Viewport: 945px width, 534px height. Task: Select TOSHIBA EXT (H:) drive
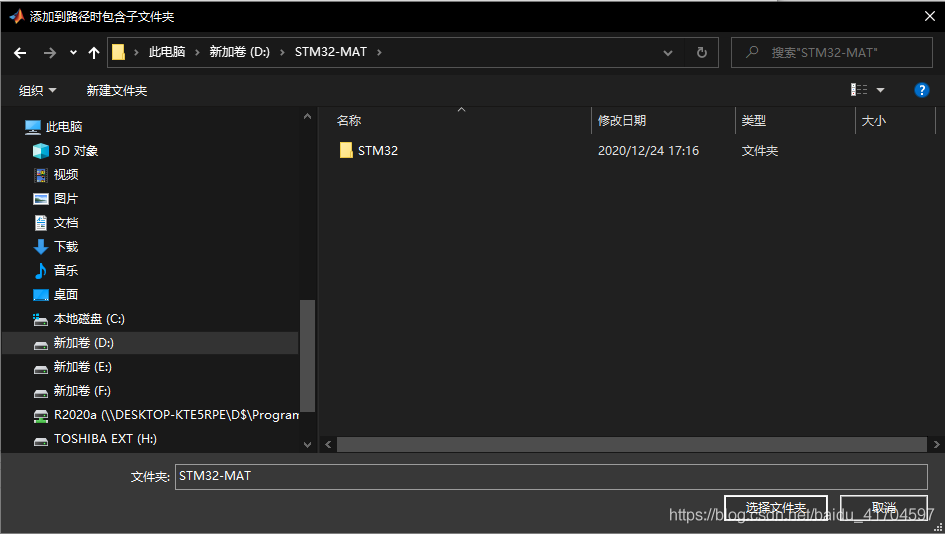[104, 439]
